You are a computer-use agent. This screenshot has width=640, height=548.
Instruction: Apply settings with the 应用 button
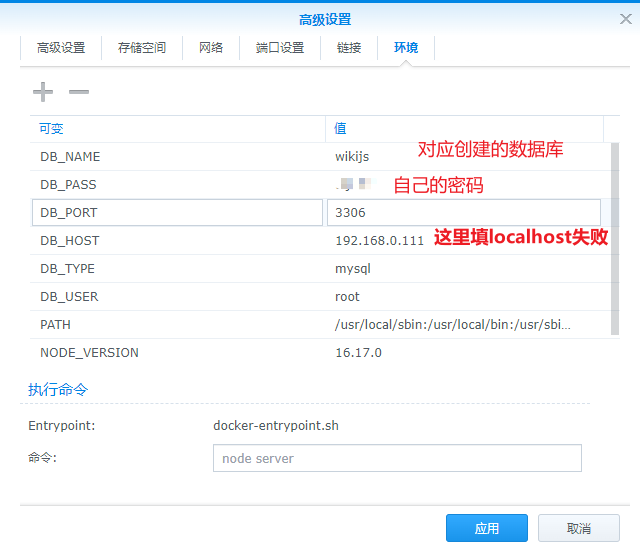click(x=487, y=528)
